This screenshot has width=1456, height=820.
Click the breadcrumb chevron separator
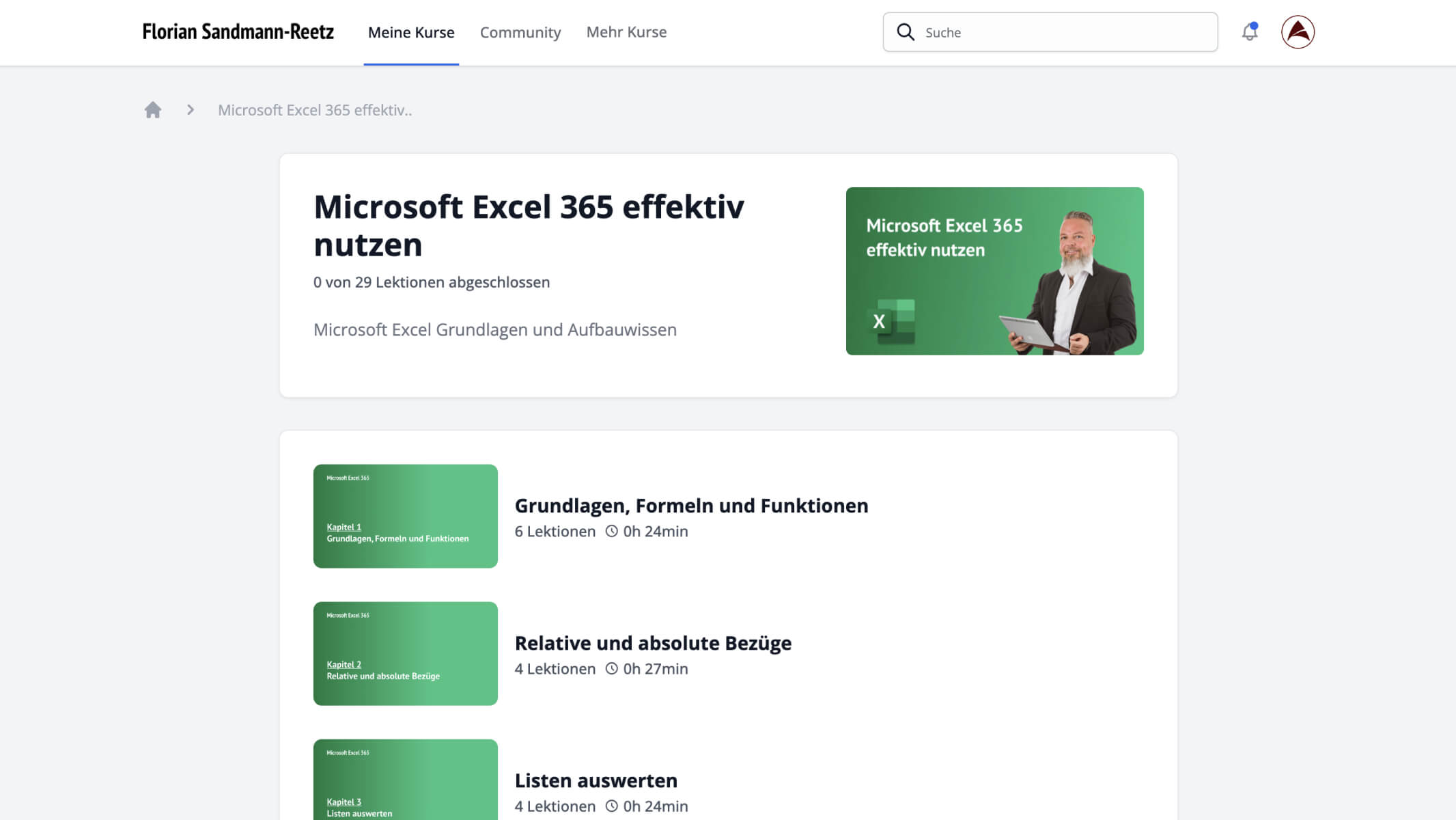click(x=191, y=110)
